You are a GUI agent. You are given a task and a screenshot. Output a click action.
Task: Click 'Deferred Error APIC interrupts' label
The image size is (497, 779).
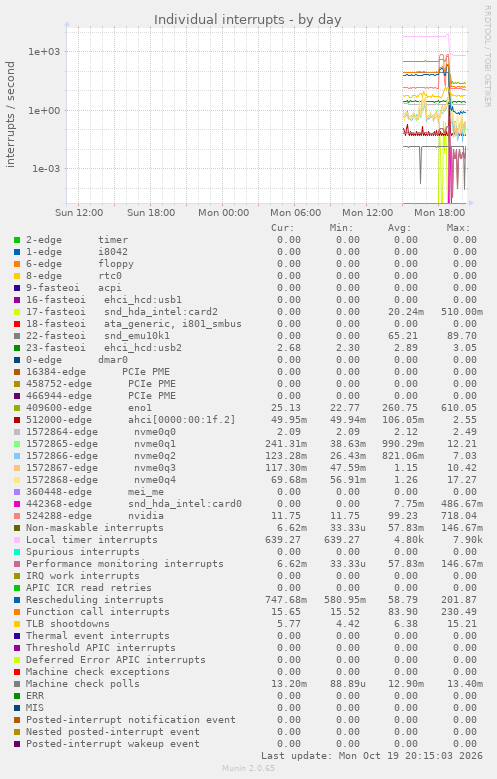point(116,660)
